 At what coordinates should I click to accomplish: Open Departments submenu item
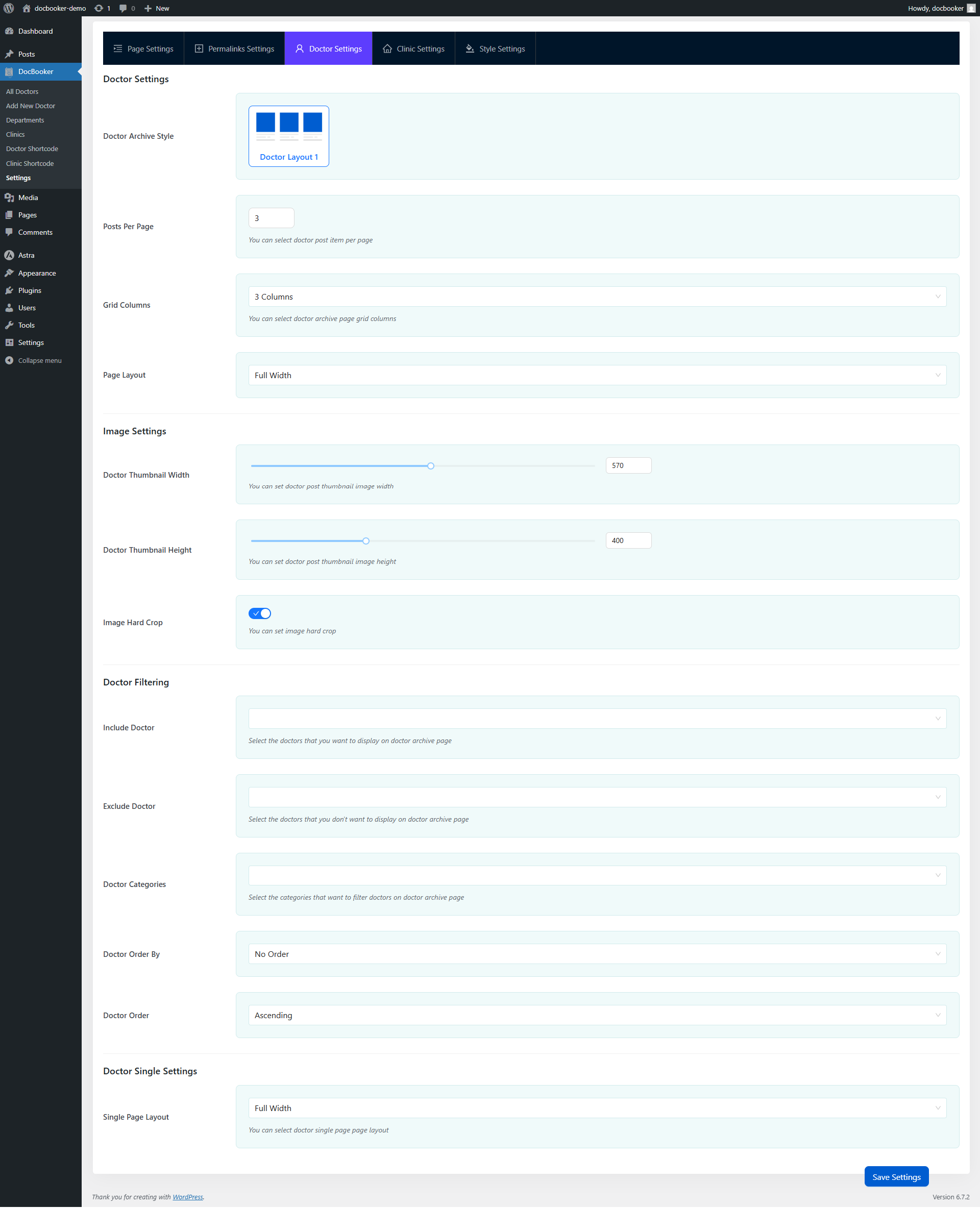coord(25,120)
